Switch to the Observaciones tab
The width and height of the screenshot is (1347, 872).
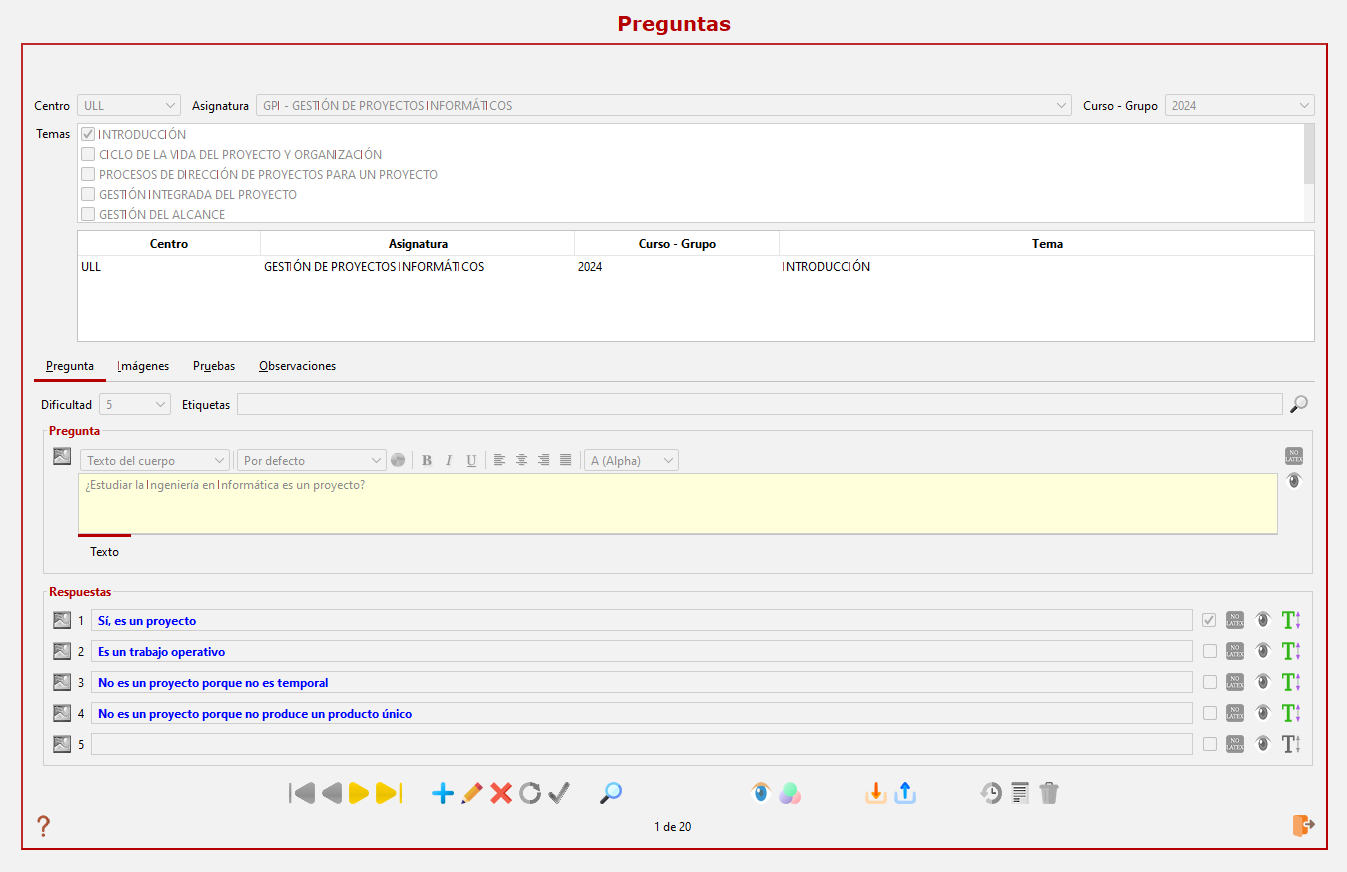(x=297, y=366)
